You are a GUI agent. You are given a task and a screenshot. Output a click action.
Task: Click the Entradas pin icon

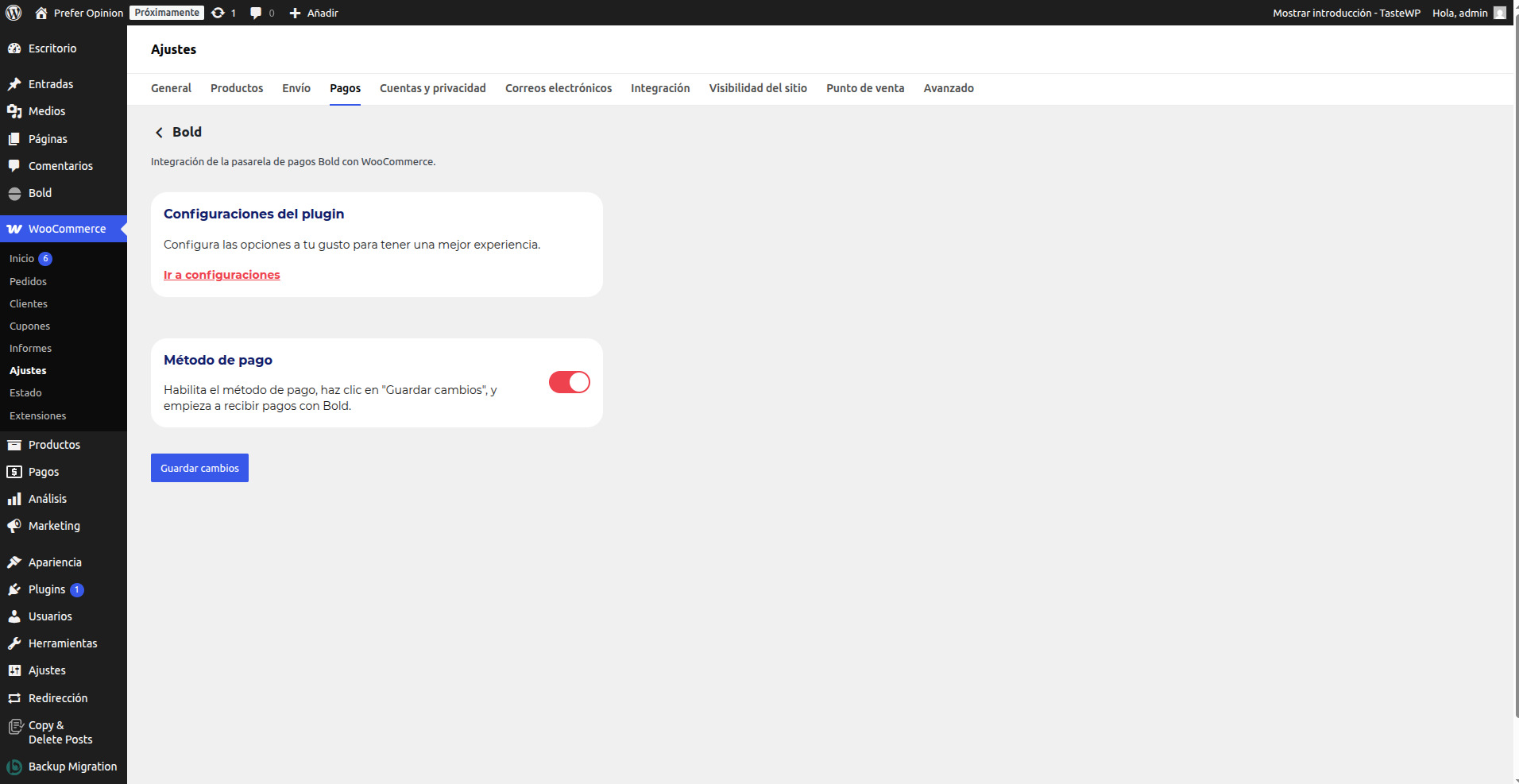(14, 84)
